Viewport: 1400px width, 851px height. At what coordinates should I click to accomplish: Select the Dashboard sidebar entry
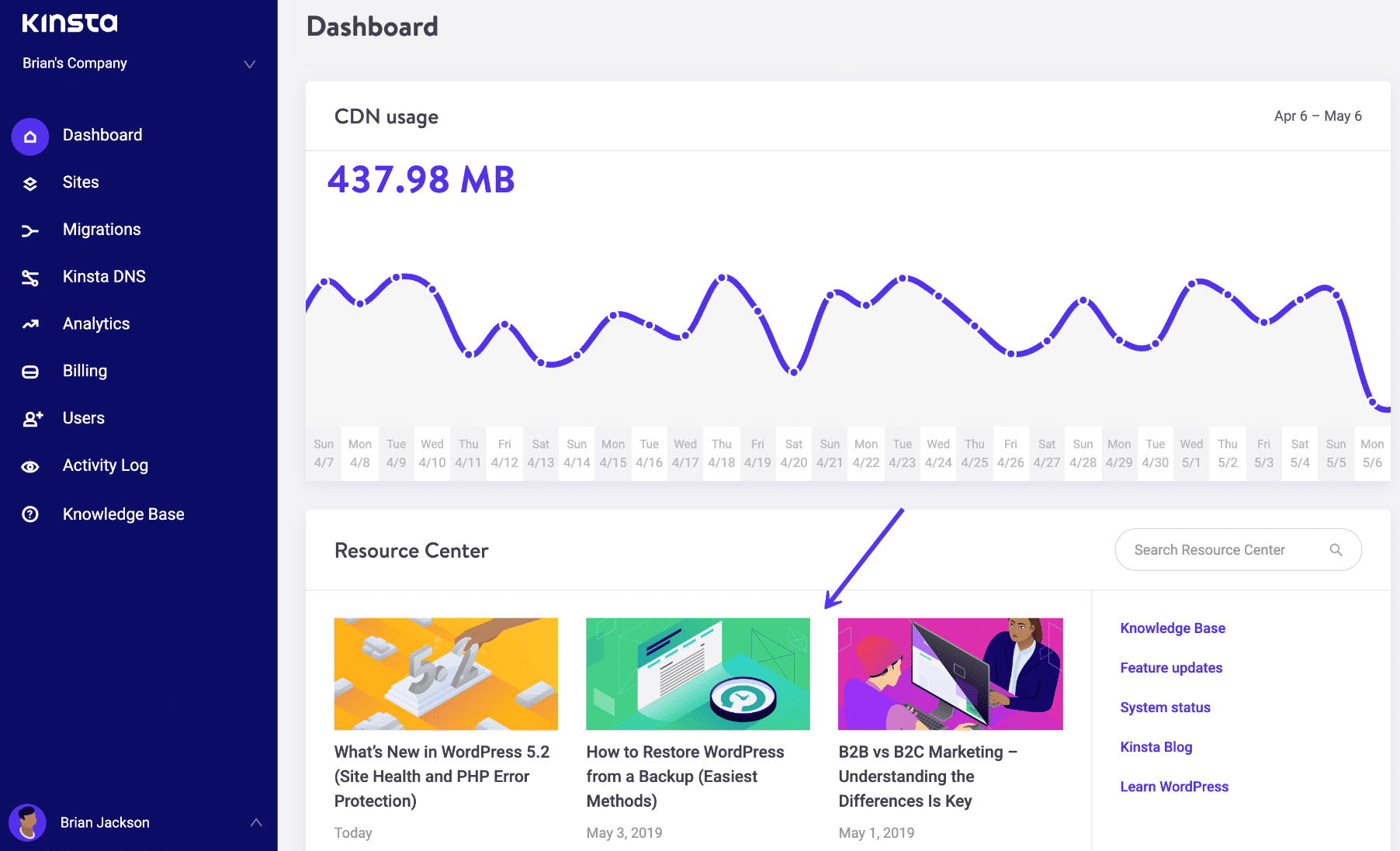click(x=102, y=135)
